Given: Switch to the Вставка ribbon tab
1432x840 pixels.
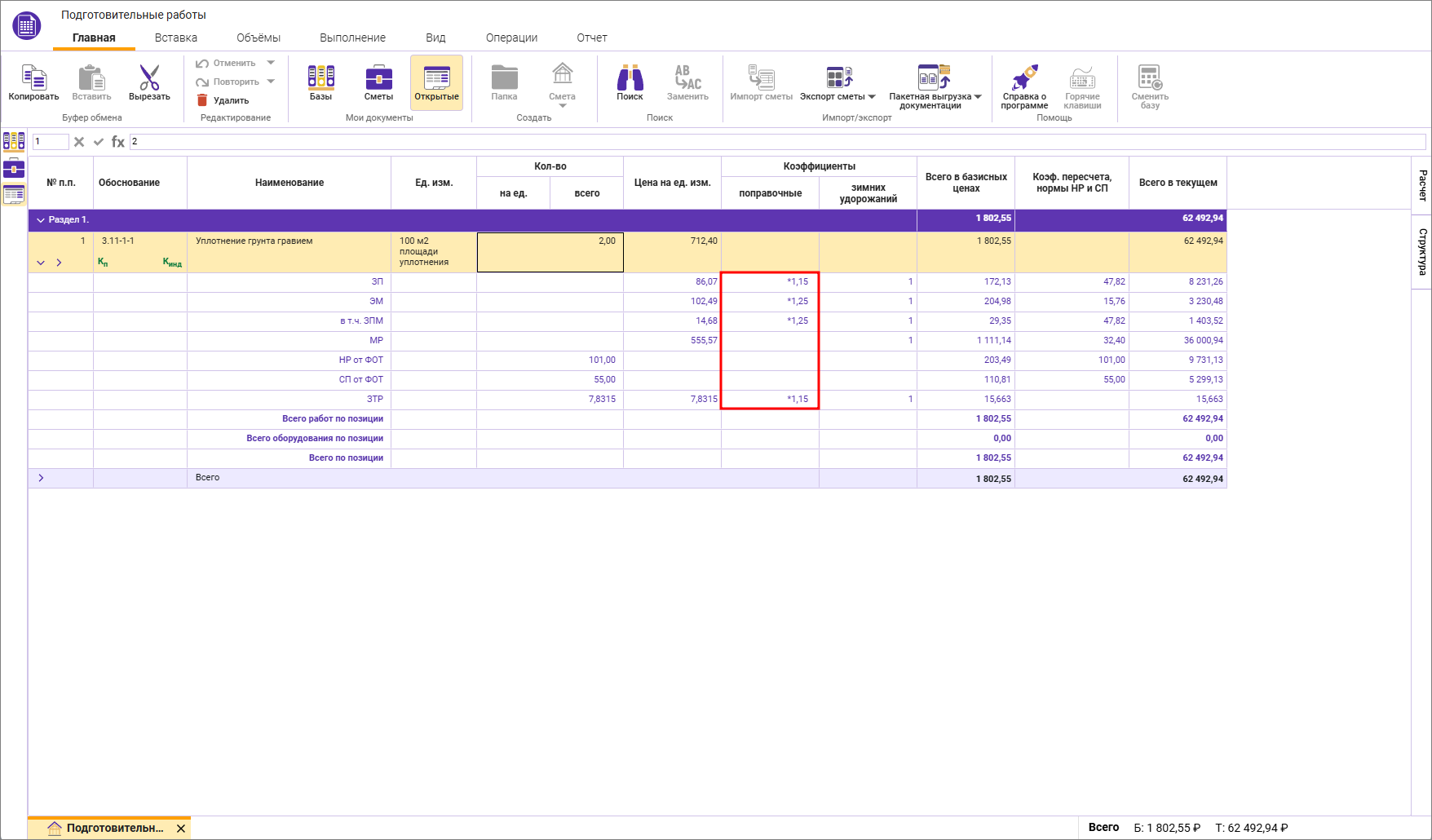Looking at the screenshot, I should click(x=176, y=38).
